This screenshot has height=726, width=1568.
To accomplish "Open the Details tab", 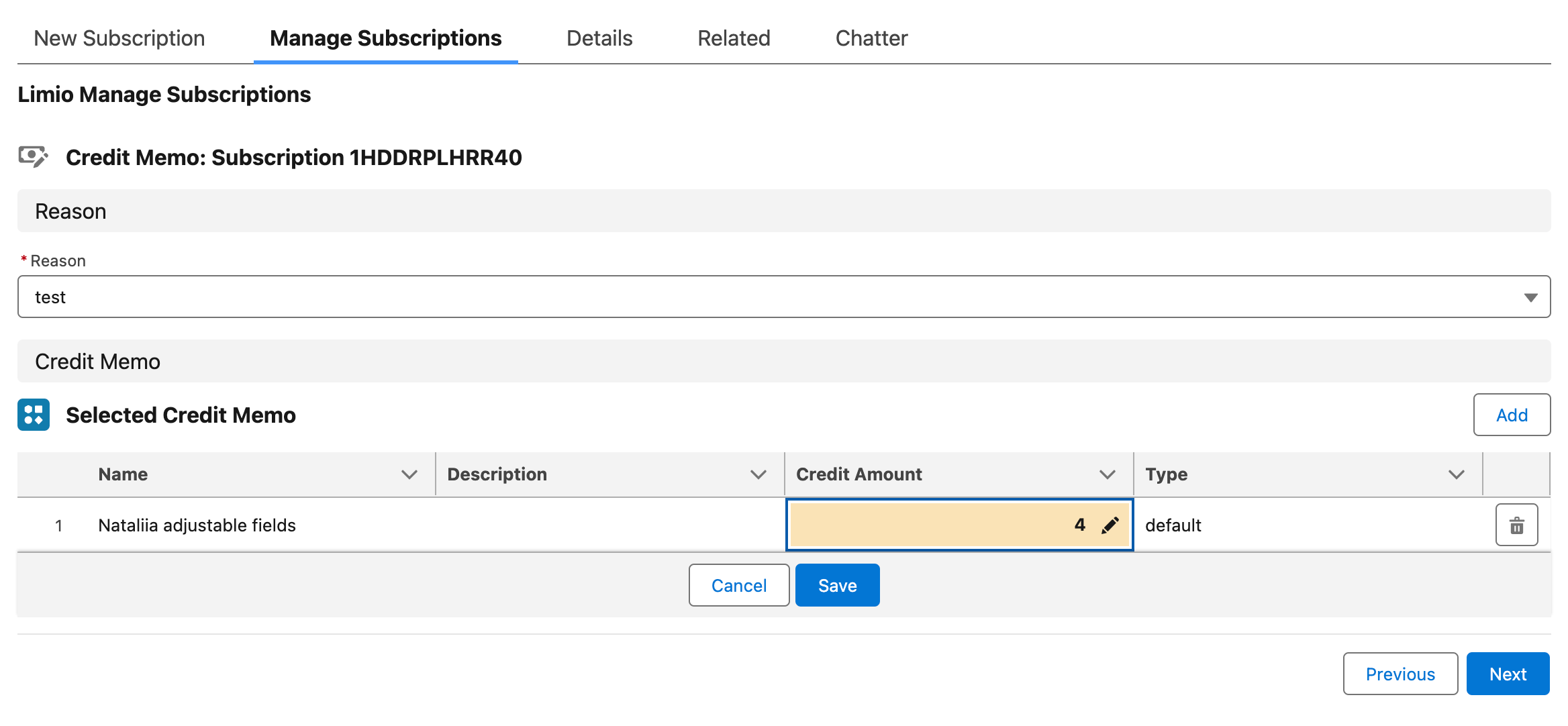I will (x=599, y=38).
